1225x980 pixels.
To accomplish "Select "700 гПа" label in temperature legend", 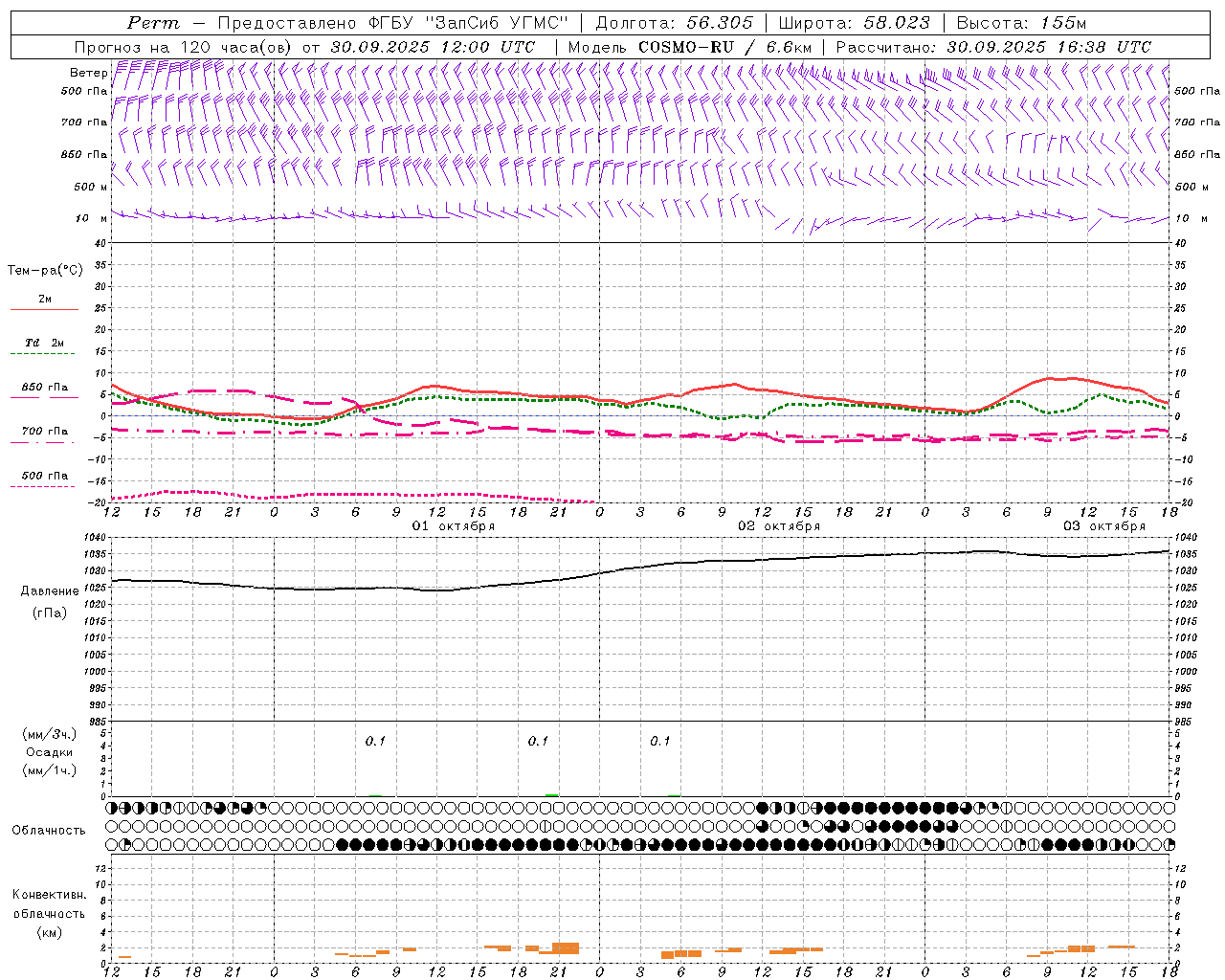I will [45, 432].
